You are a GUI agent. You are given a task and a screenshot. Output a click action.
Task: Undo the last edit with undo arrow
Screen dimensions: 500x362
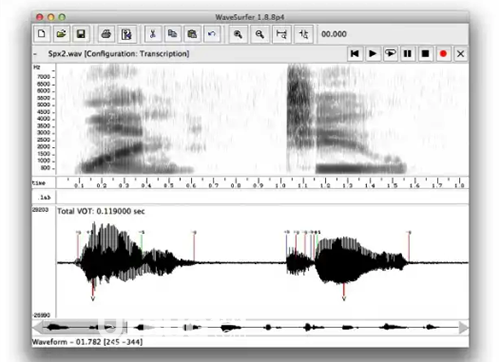[212, 34]
